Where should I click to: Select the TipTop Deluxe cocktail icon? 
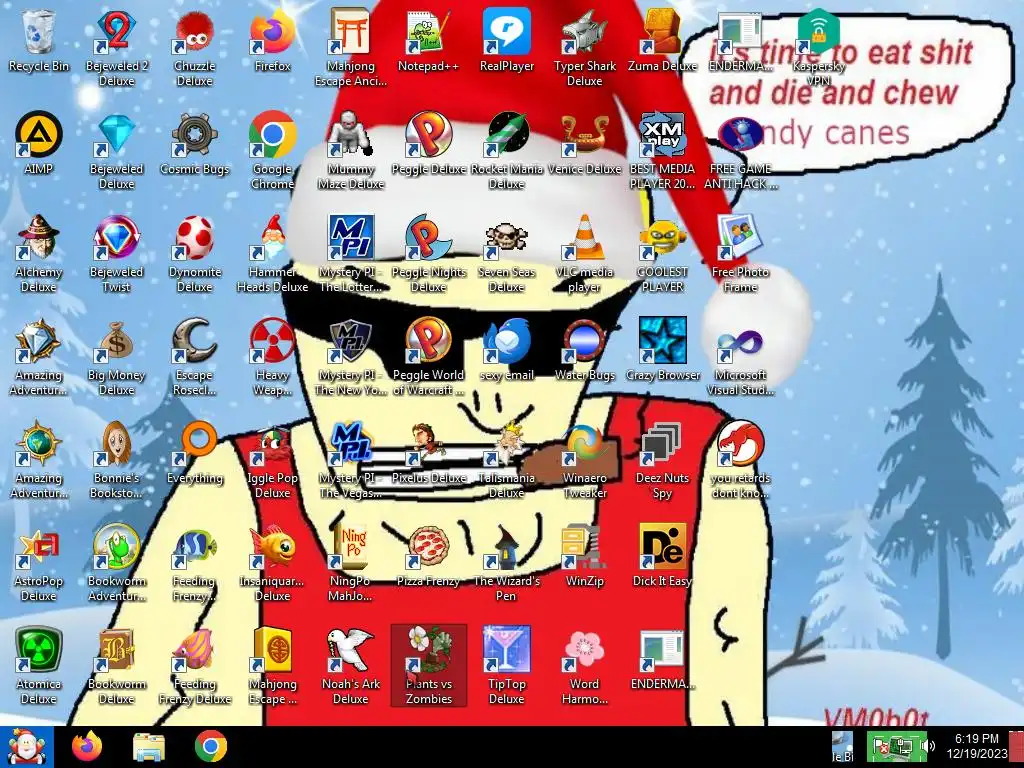coord(507,650)
